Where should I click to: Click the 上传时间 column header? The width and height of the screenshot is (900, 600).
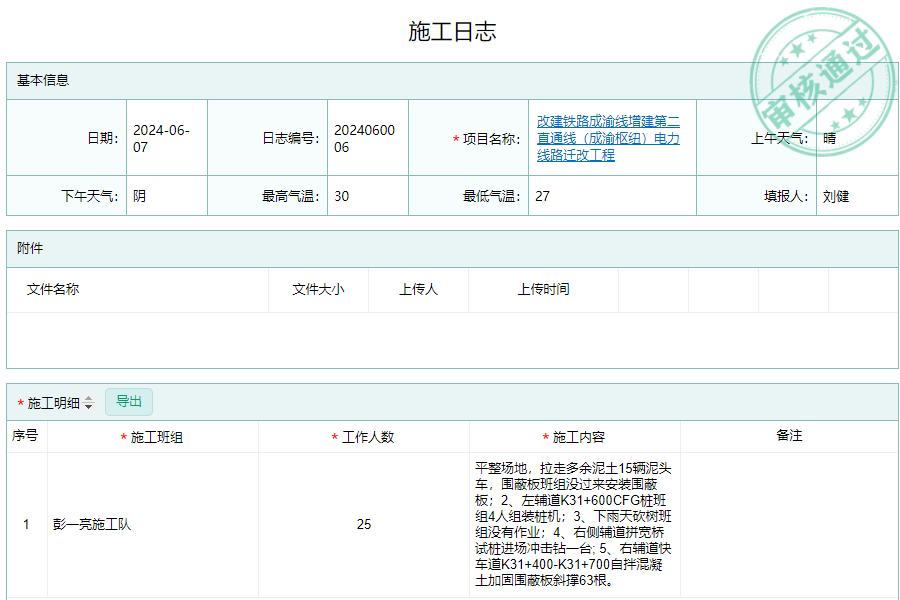click(543, 289)
